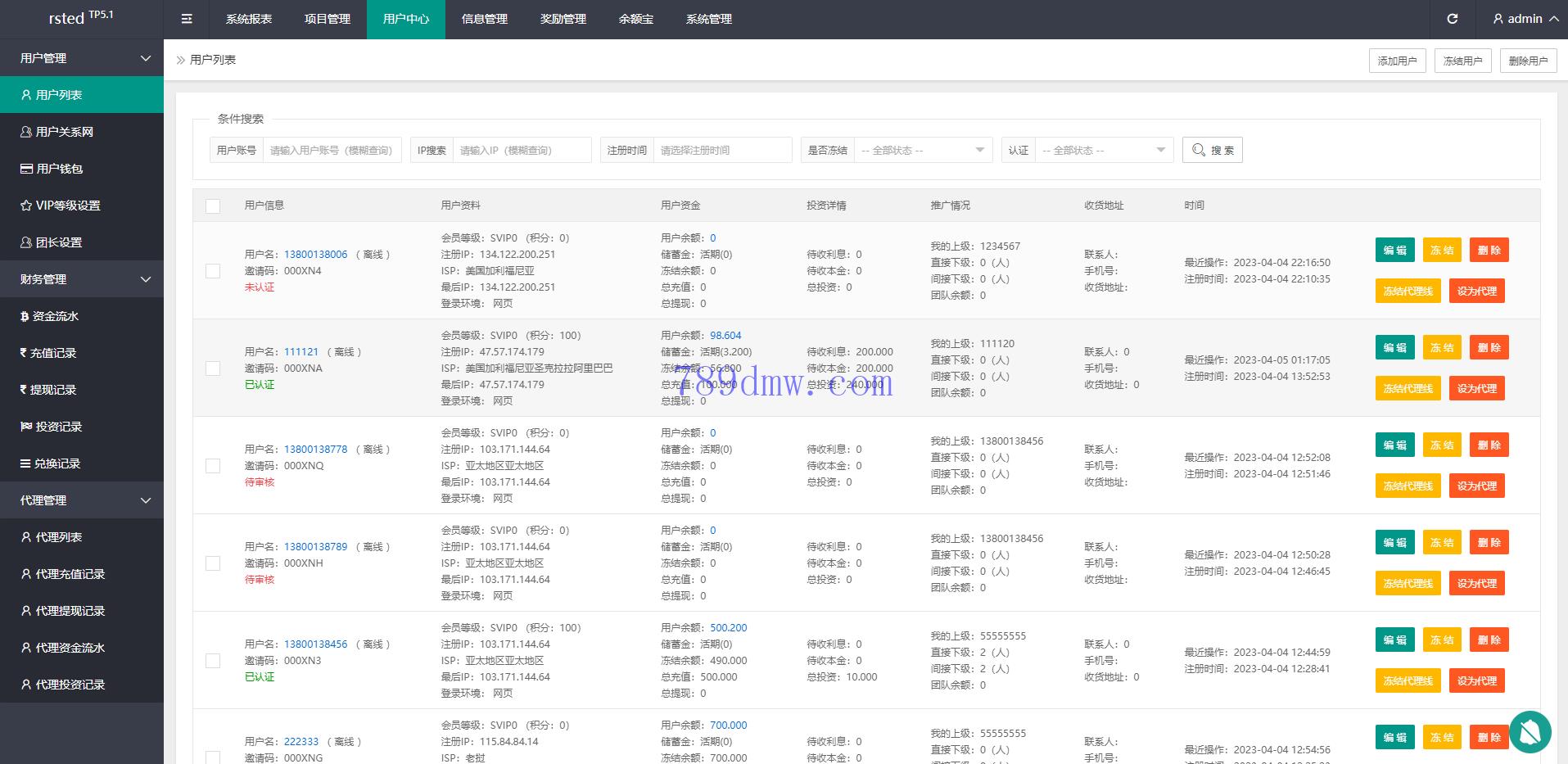The width and height of the screenshot is (1568, 764).
Task: Check the select-all checkbox in table header
Action: pyautogui.click(x=213, y=206)
